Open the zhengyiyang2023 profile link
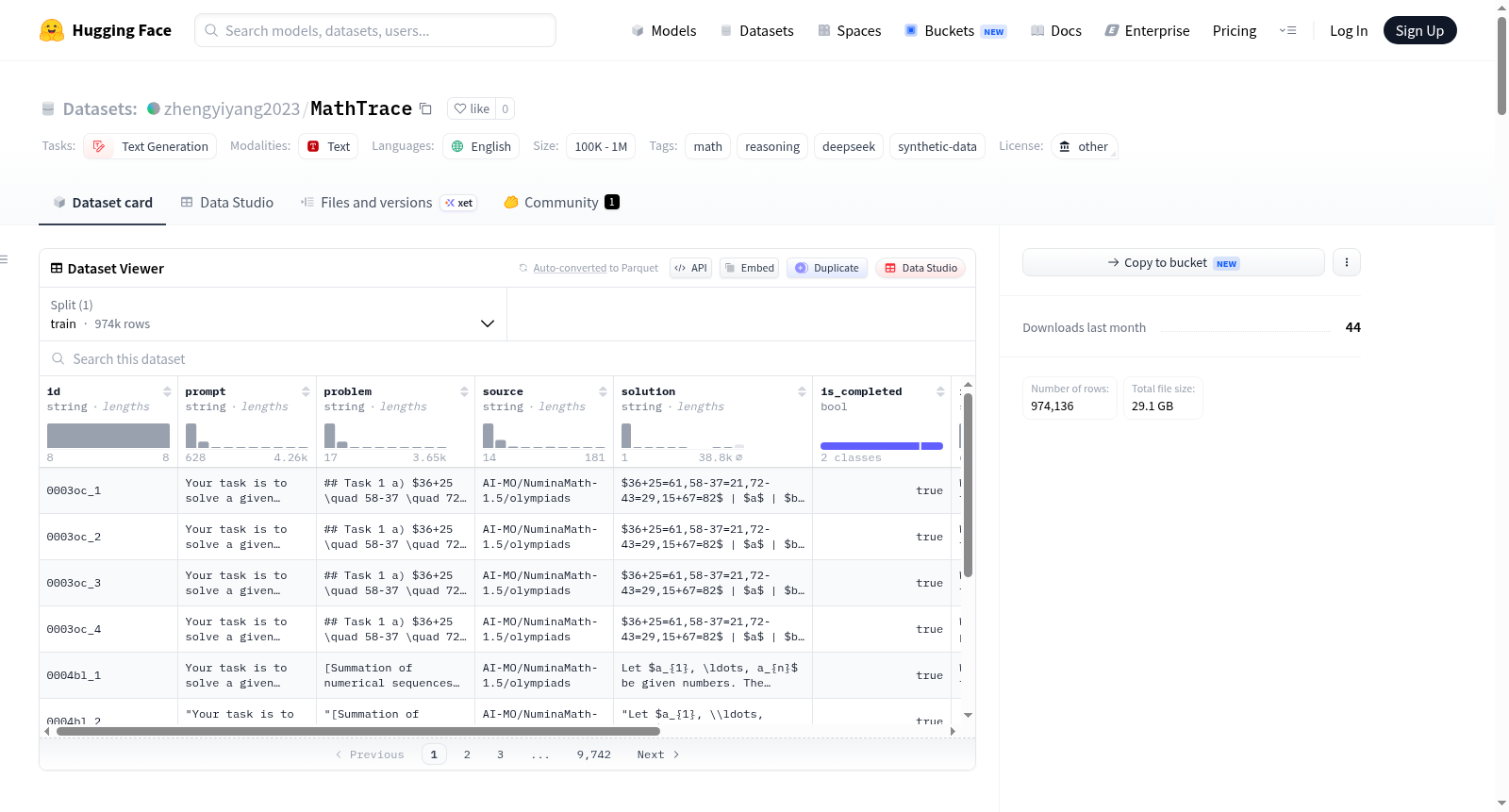Image resolution: width=1509 pixels, height=812 pixels. click(x=232, y=108)
